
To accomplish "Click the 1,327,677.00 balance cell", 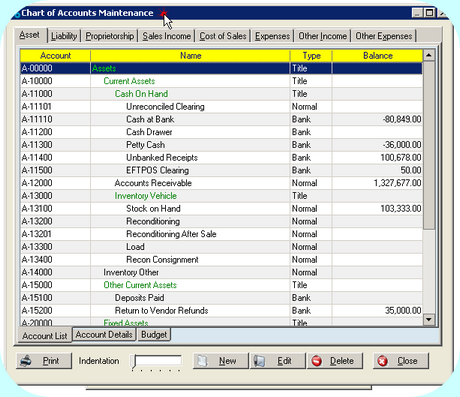I will point(397,183).
